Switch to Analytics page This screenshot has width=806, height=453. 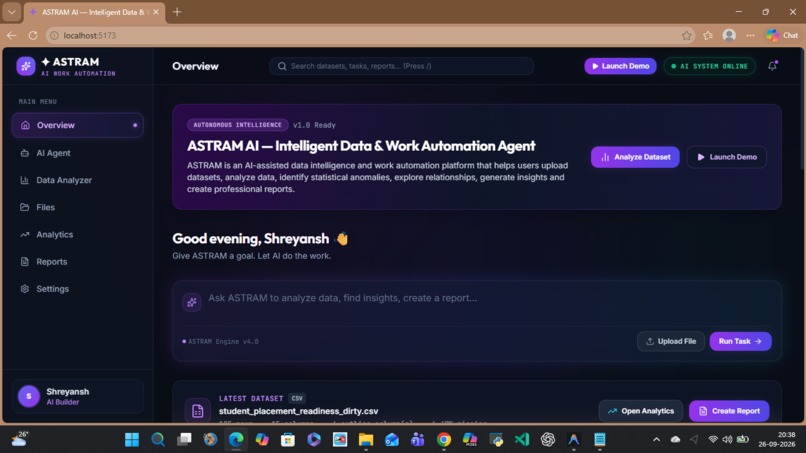(78, 234)
